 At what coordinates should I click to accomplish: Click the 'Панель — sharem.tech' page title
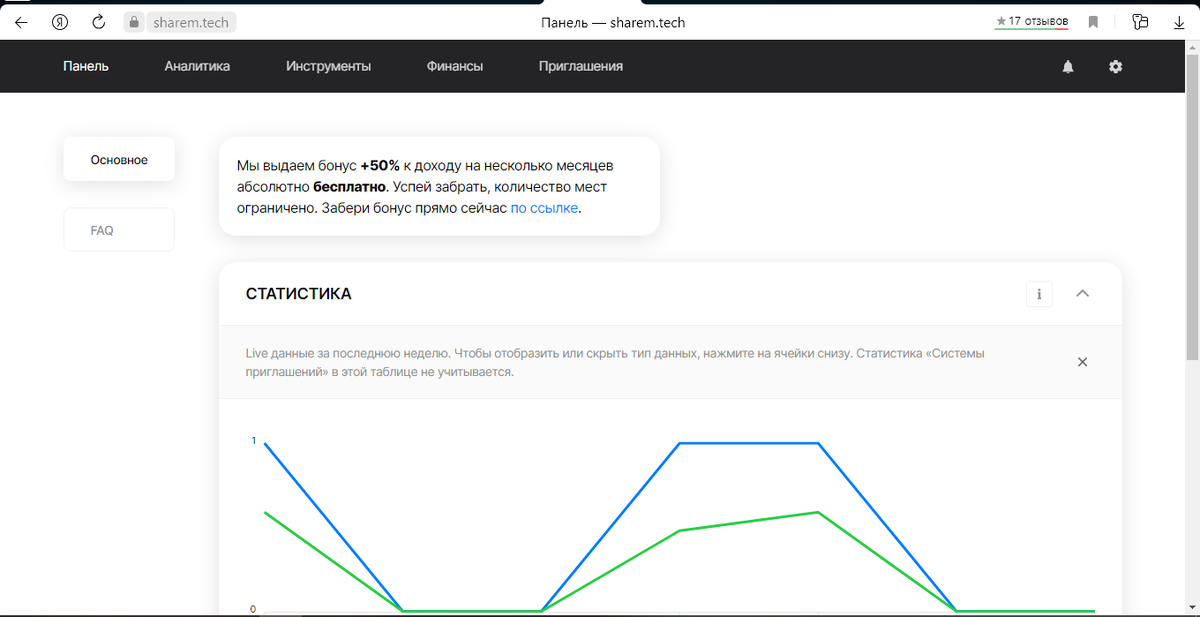(613, 22)
